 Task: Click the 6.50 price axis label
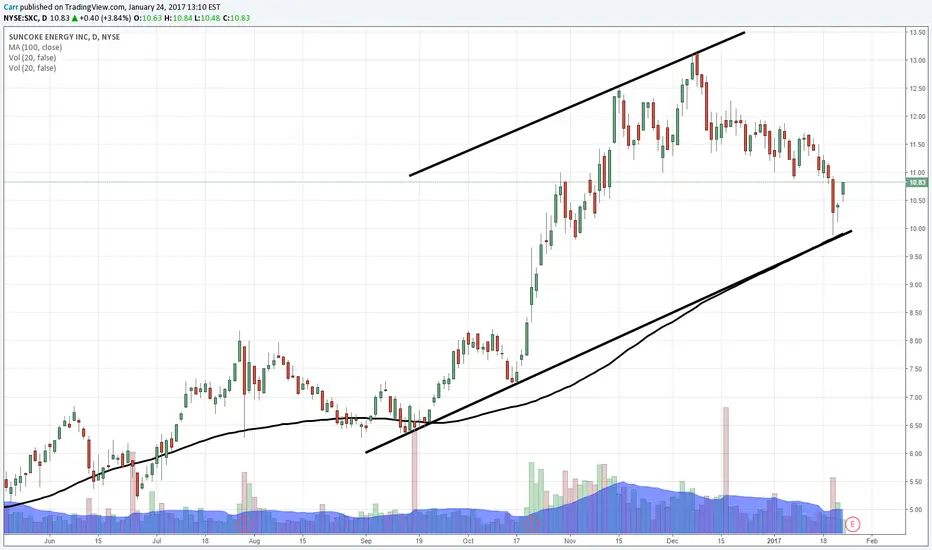pyautogui.click(x=918, y=426)
